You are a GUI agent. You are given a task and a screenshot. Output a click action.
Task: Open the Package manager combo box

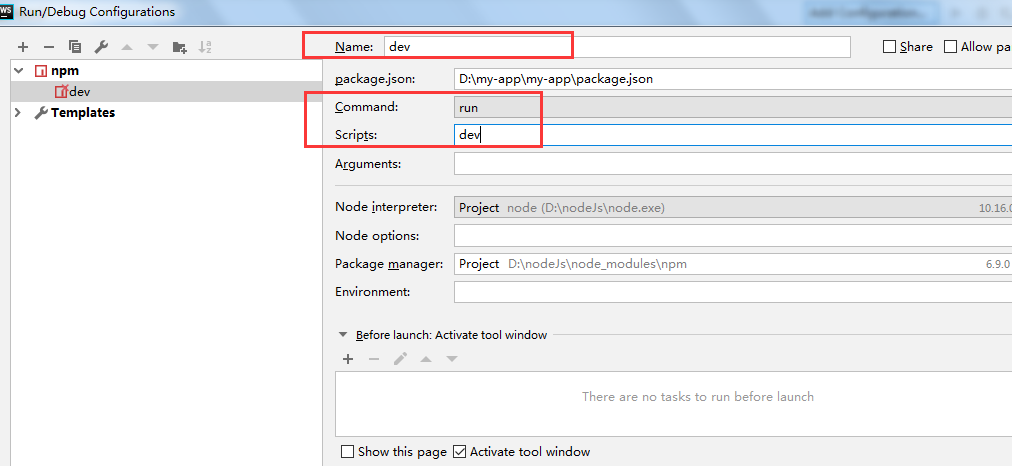click(x=733, y=264)
